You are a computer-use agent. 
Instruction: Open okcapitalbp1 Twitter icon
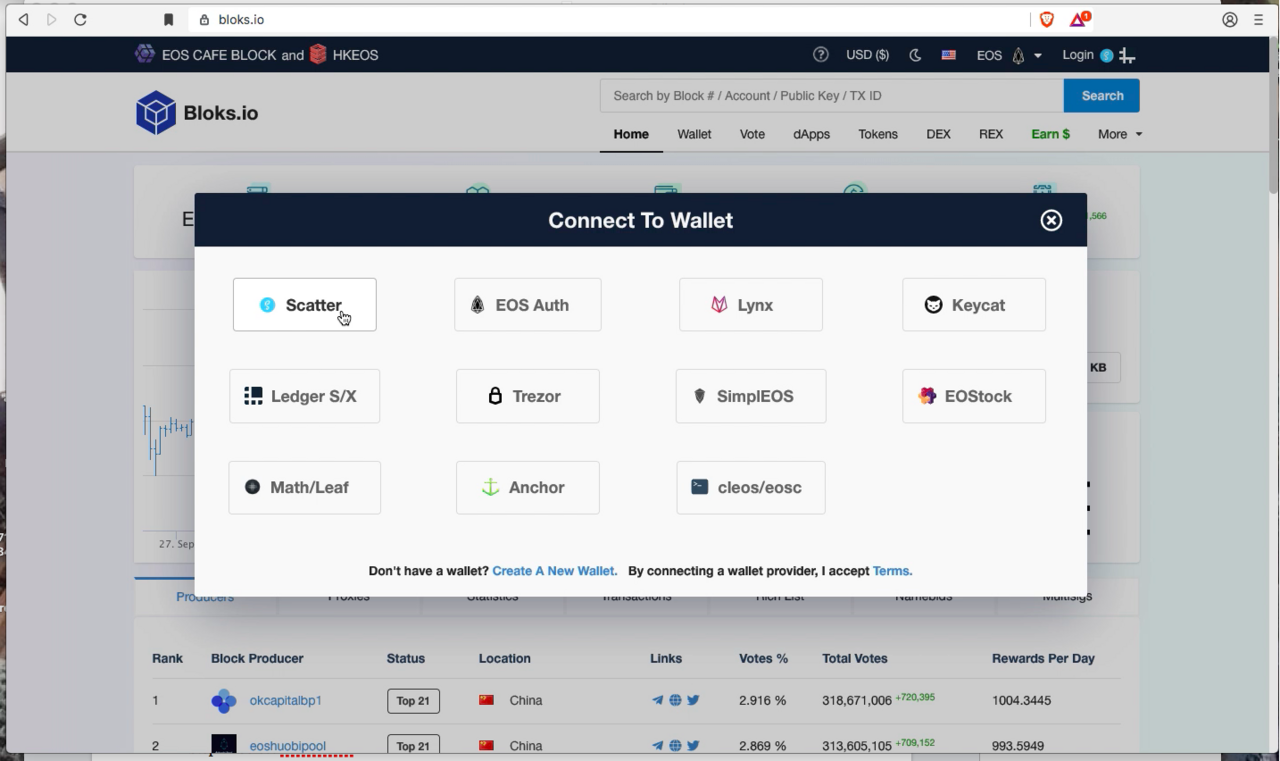click(693, 700)
